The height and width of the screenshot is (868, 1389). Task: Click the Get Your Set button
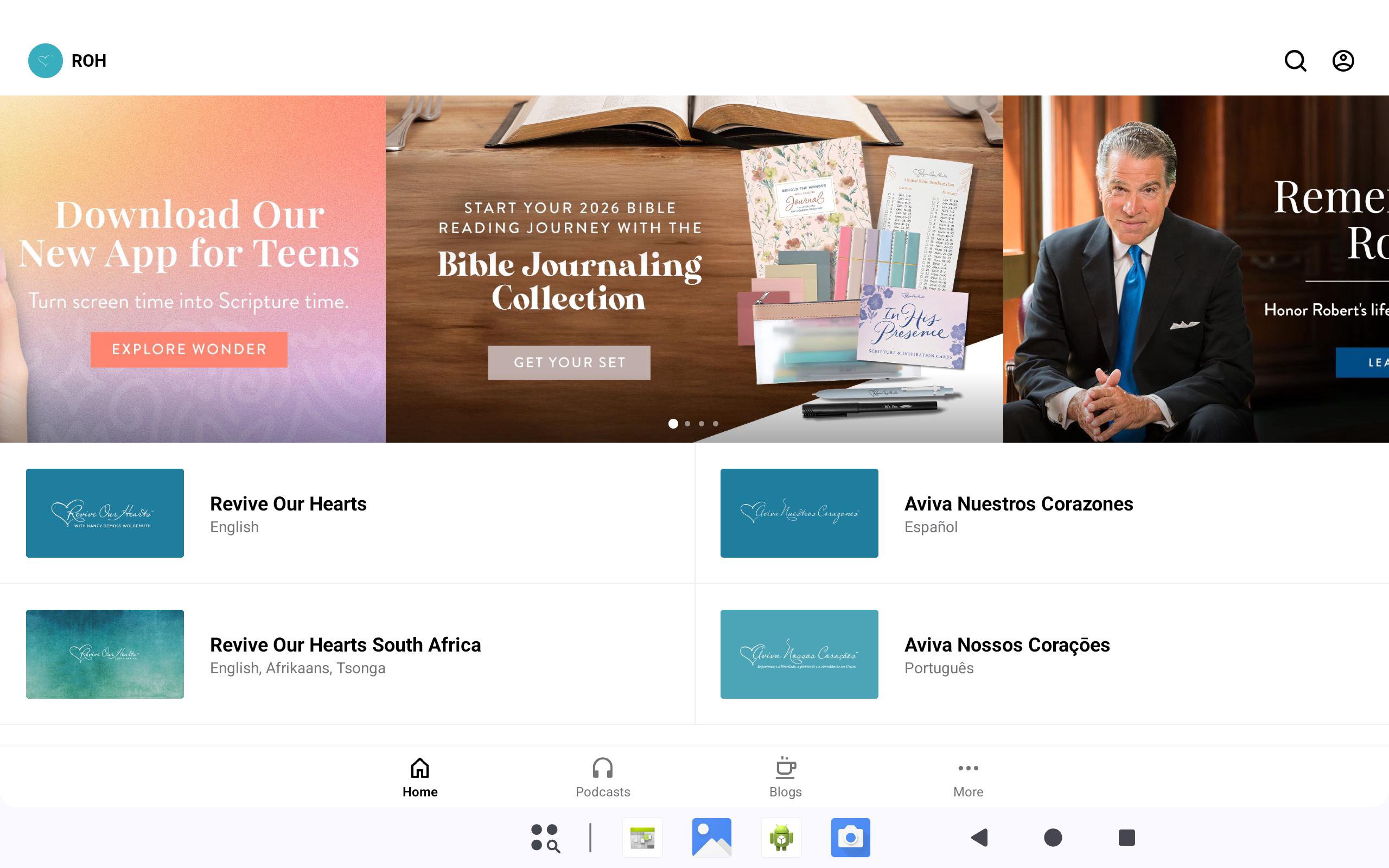(x=569, y=362)
